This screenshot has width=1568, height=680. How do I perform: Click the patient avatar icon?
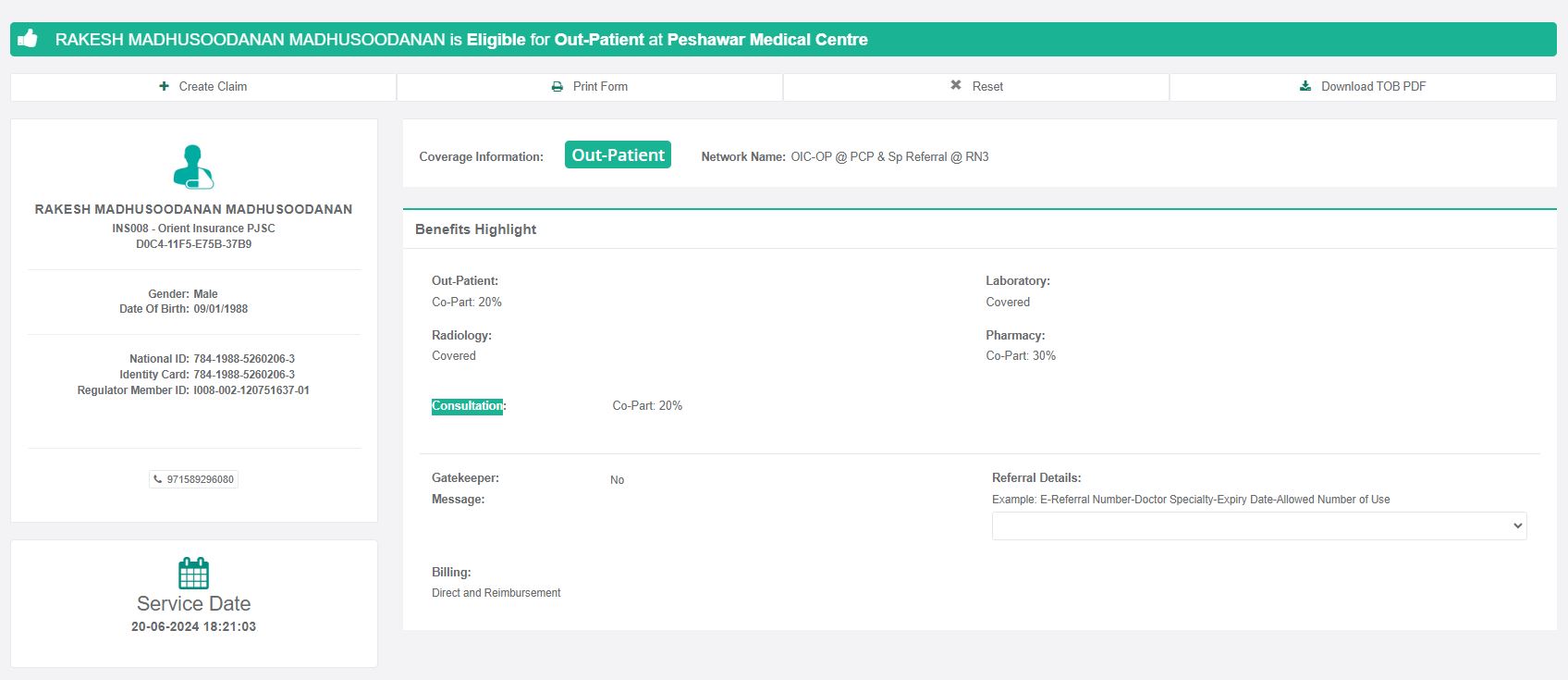[x=193, y=167]
